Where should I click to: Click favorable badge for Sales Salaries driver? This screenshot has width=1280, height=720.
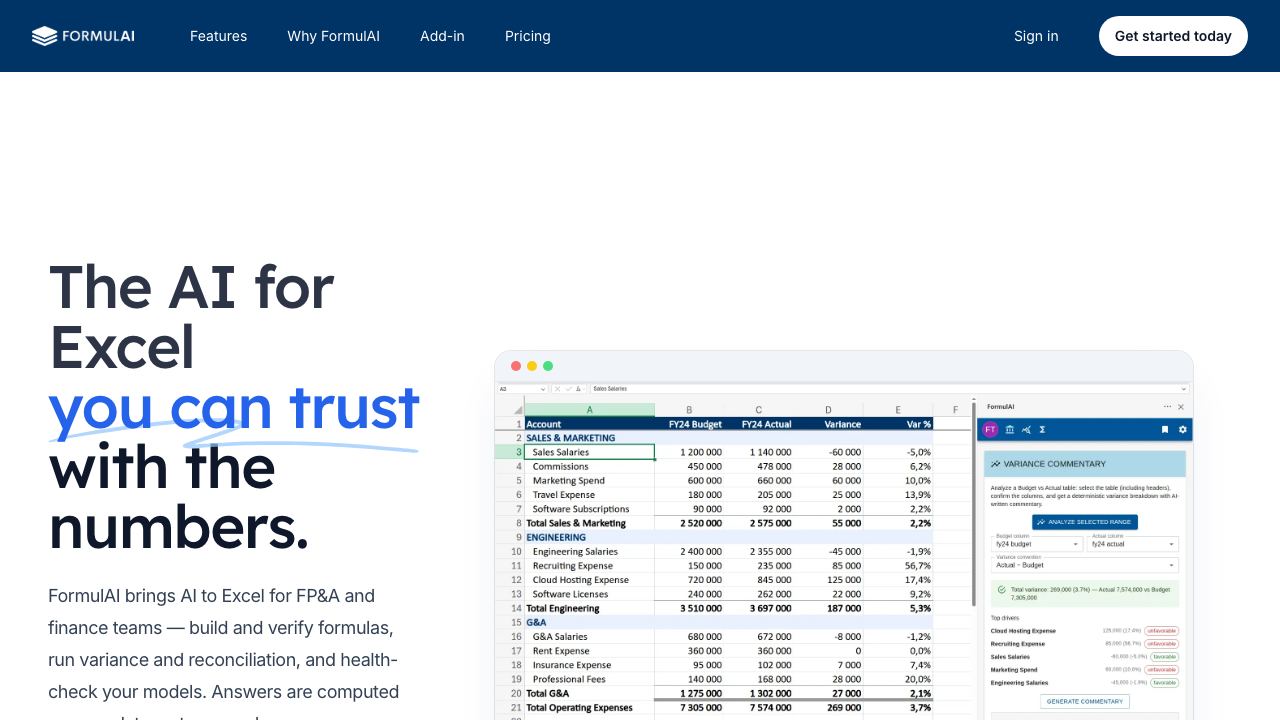coord(1164,657)
